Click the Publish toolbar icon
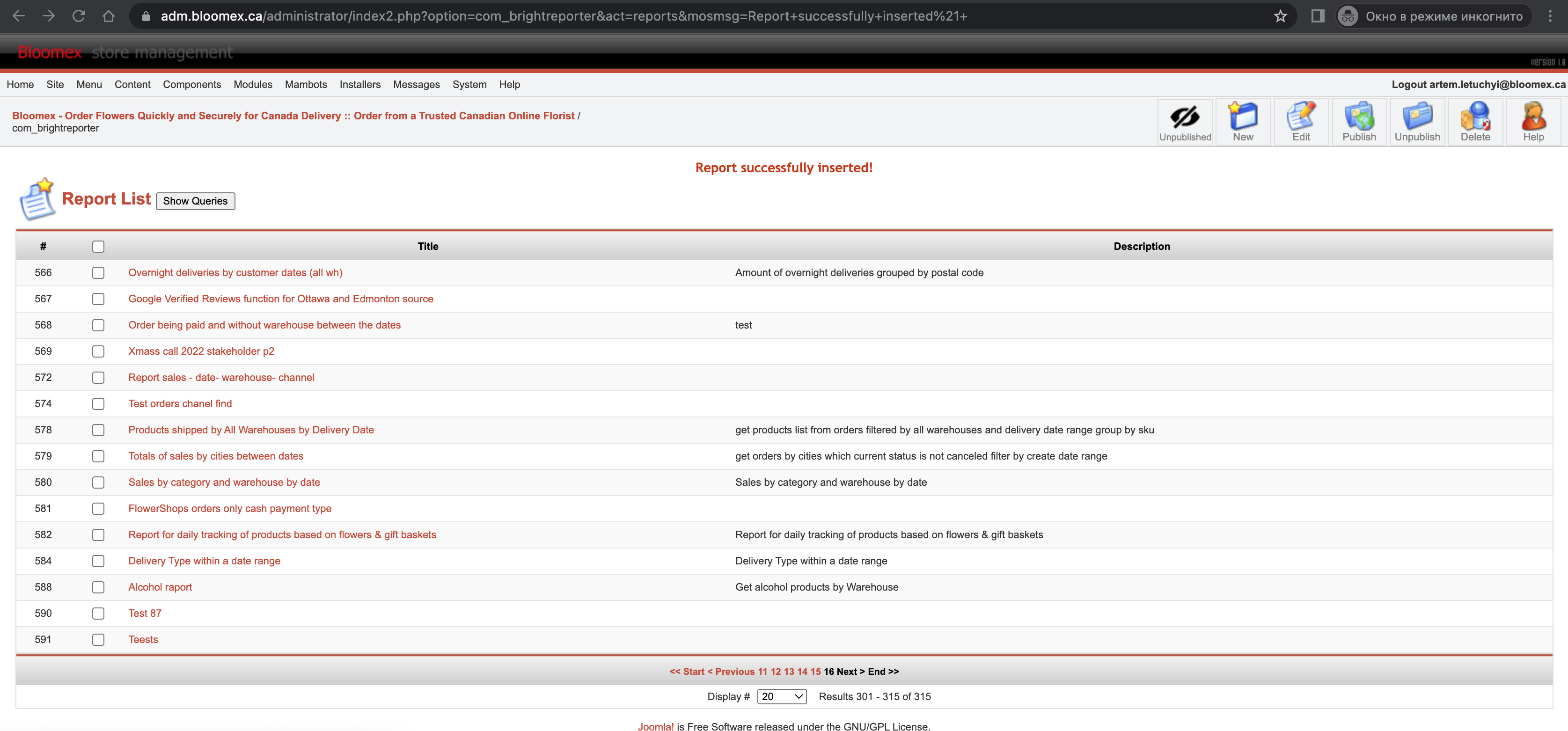 click(1359, 122)
